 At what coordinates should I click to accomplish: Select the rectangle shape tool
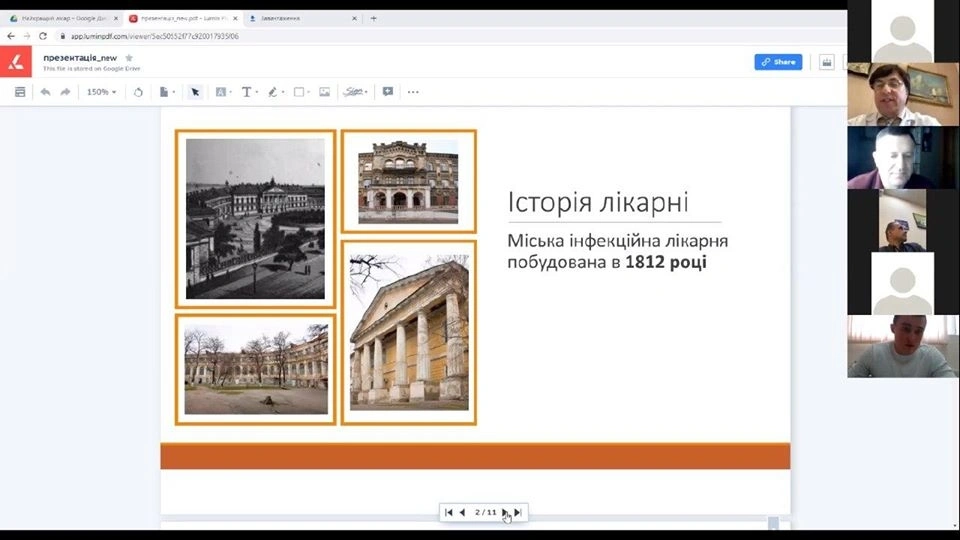pos(299,92)
